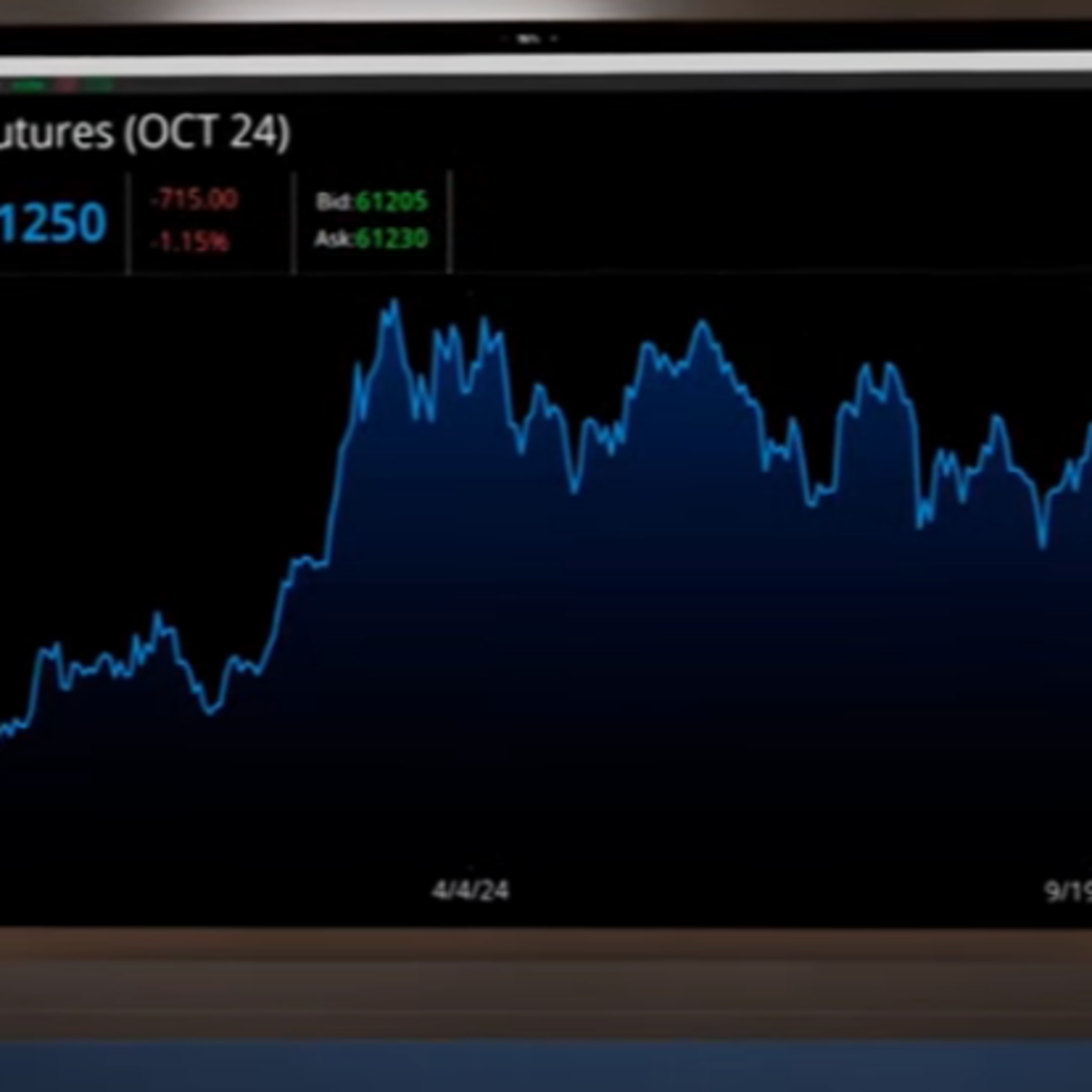Select the last price ending in 1250
Screen dimensions: 1092x1092
[x=54, y=222]
